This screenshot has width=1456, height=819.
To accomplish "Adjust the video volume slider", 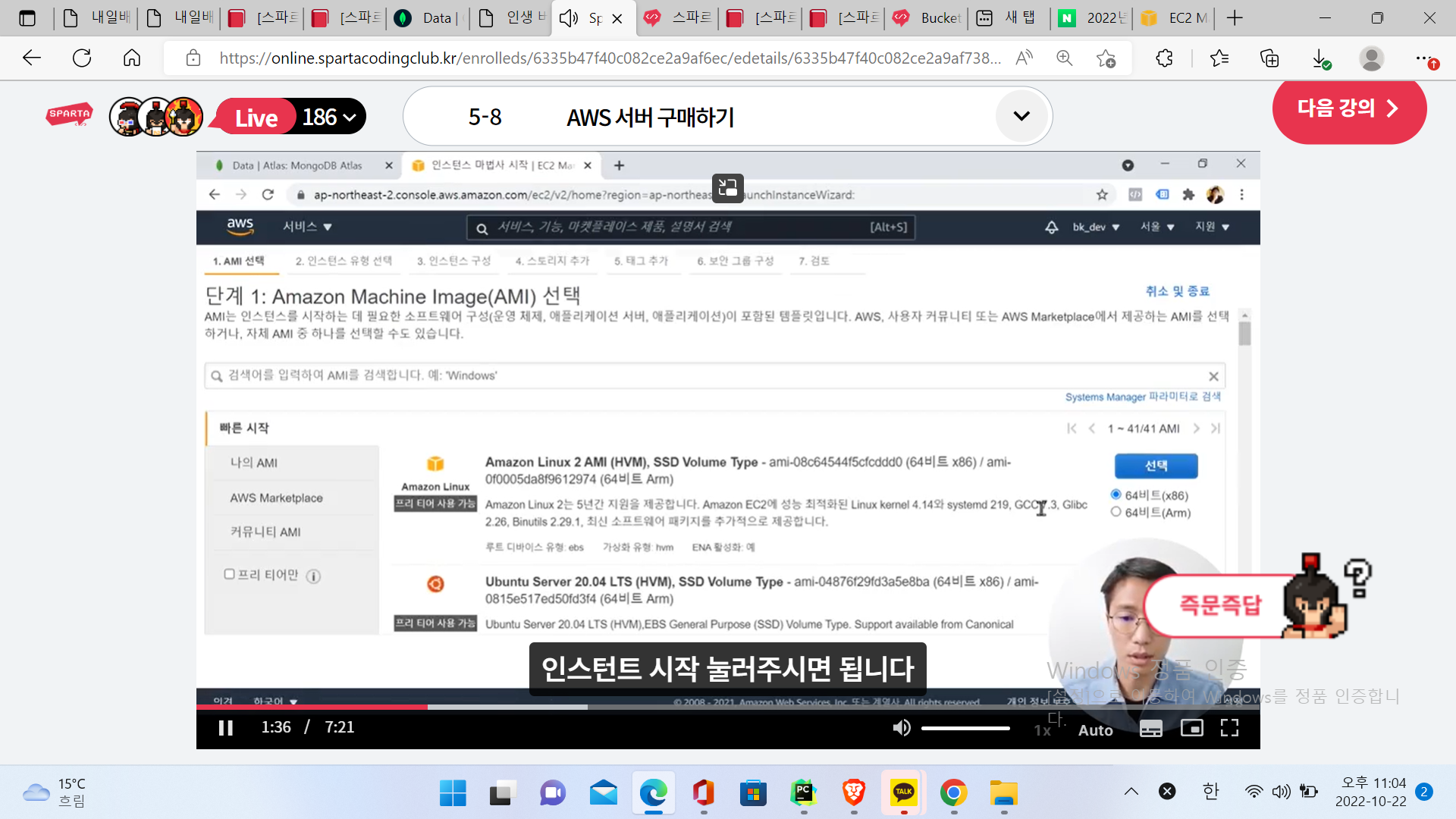I will point(965,728).
